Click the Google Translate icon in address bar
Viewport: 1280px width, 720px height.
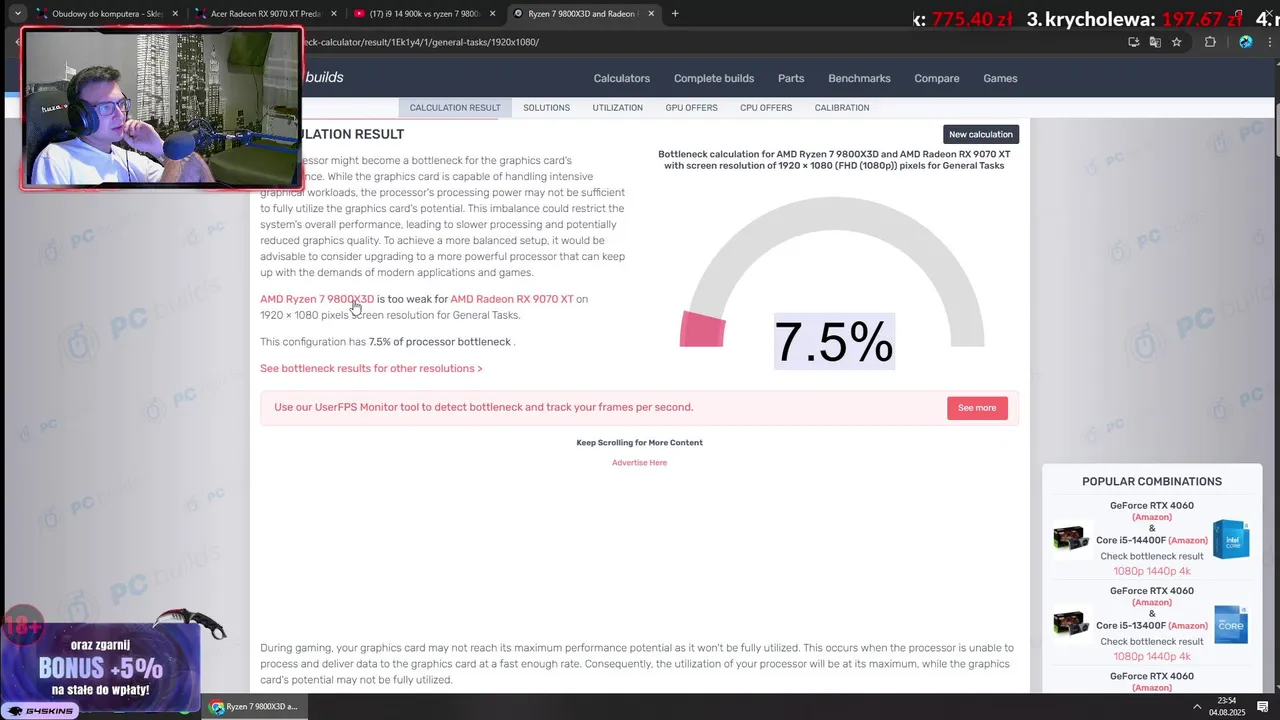click(1155, 42)
